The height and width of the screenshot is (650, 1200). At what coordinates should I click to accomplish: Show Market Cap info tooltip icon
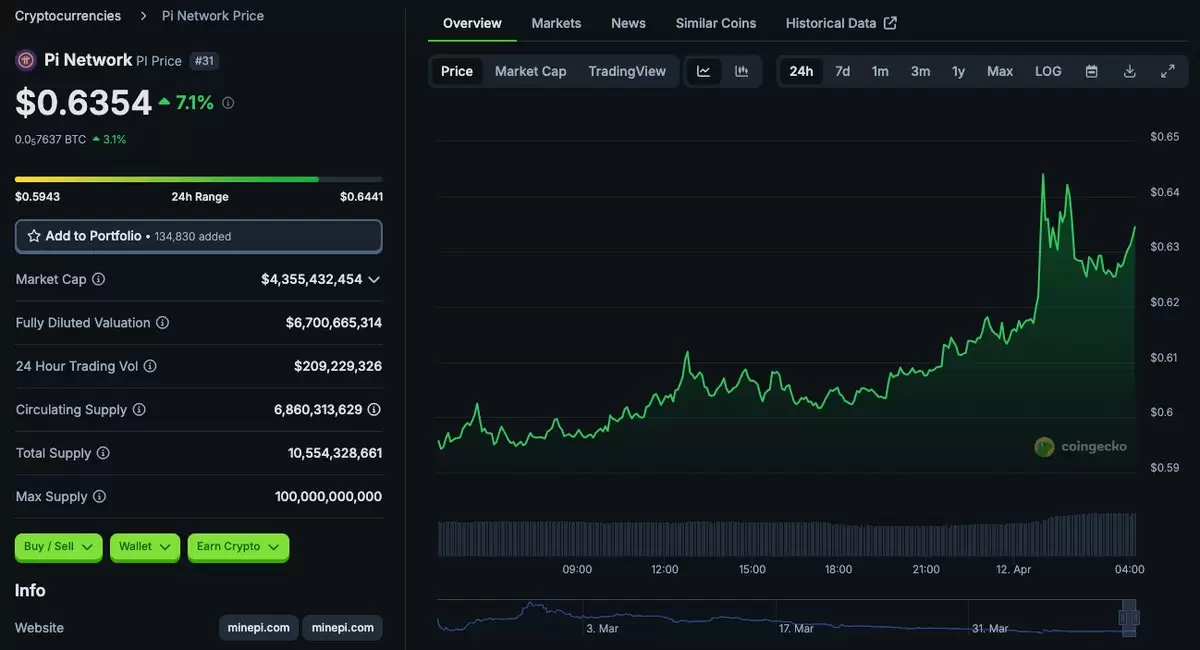click(x=99, y=279)
